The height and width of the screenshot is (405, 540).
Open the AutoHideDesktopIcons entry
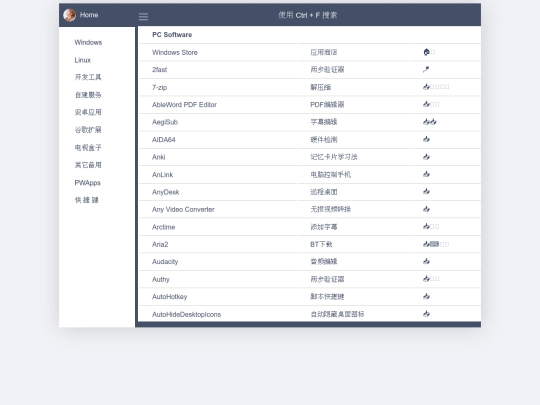[x=186, y=314]
